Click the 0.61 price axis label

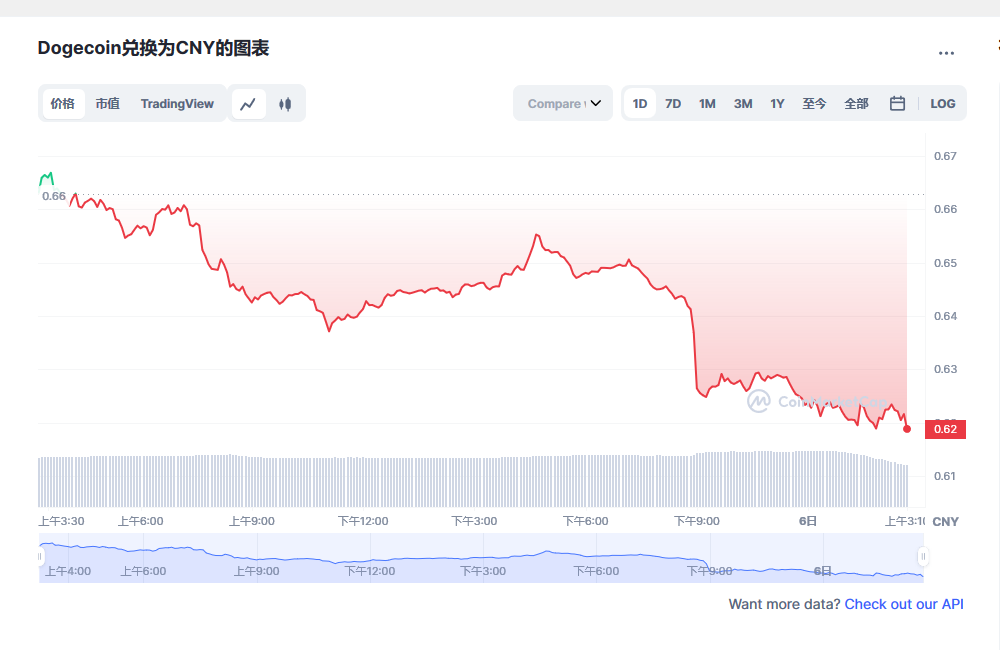pos(945,476)
